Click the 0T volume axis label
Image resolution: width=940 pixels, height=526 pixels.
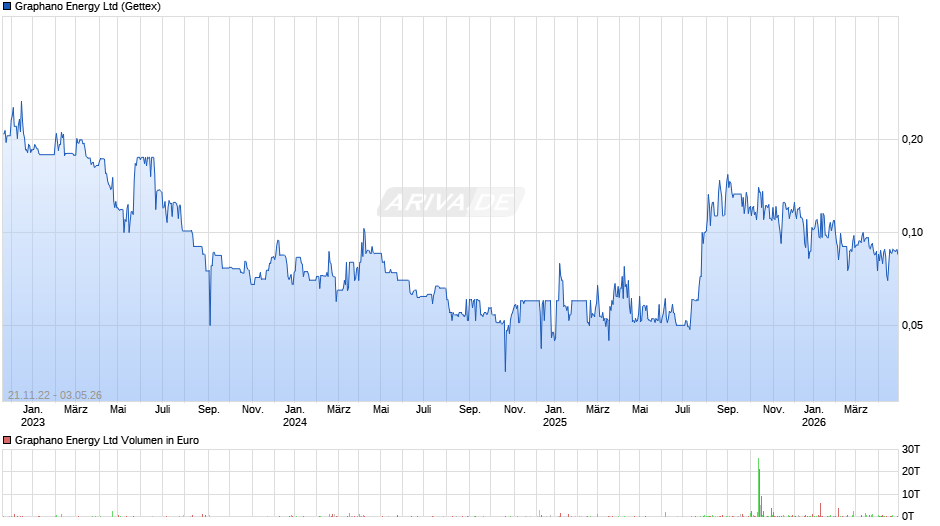point(908,516)
